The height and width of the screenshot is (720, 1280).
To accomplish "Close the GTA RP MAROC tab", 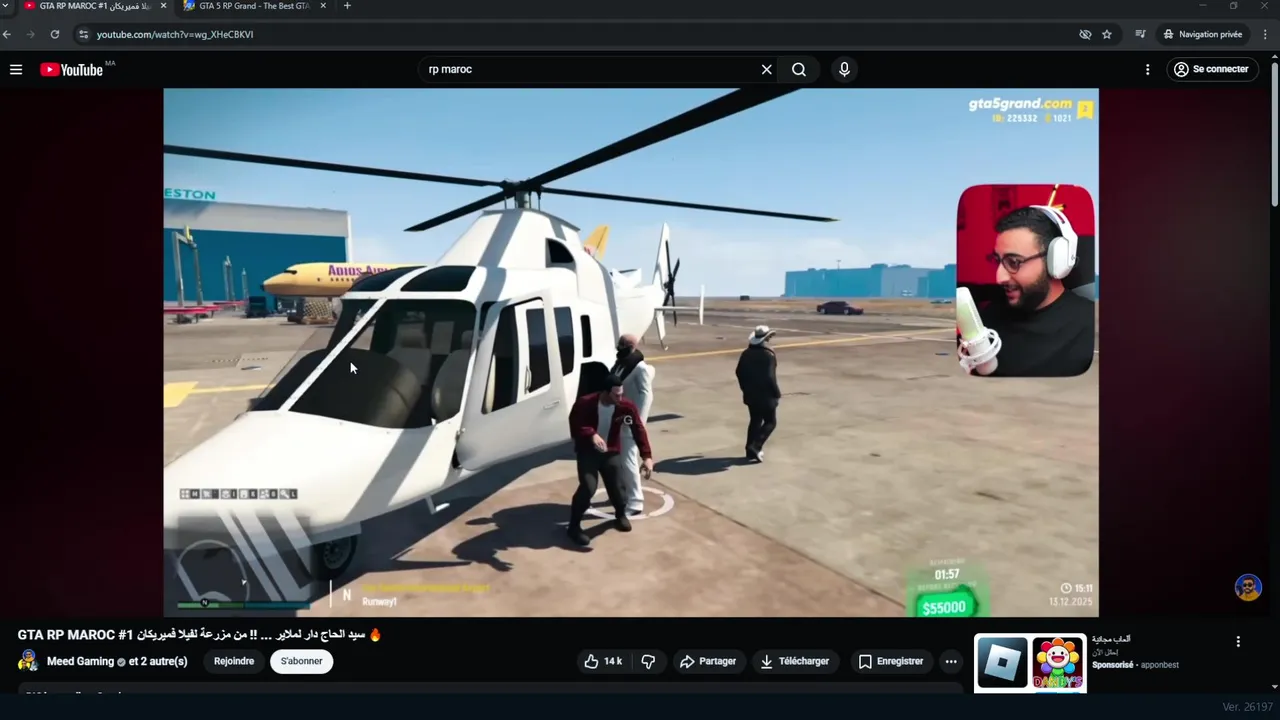I will click(163, 6).
